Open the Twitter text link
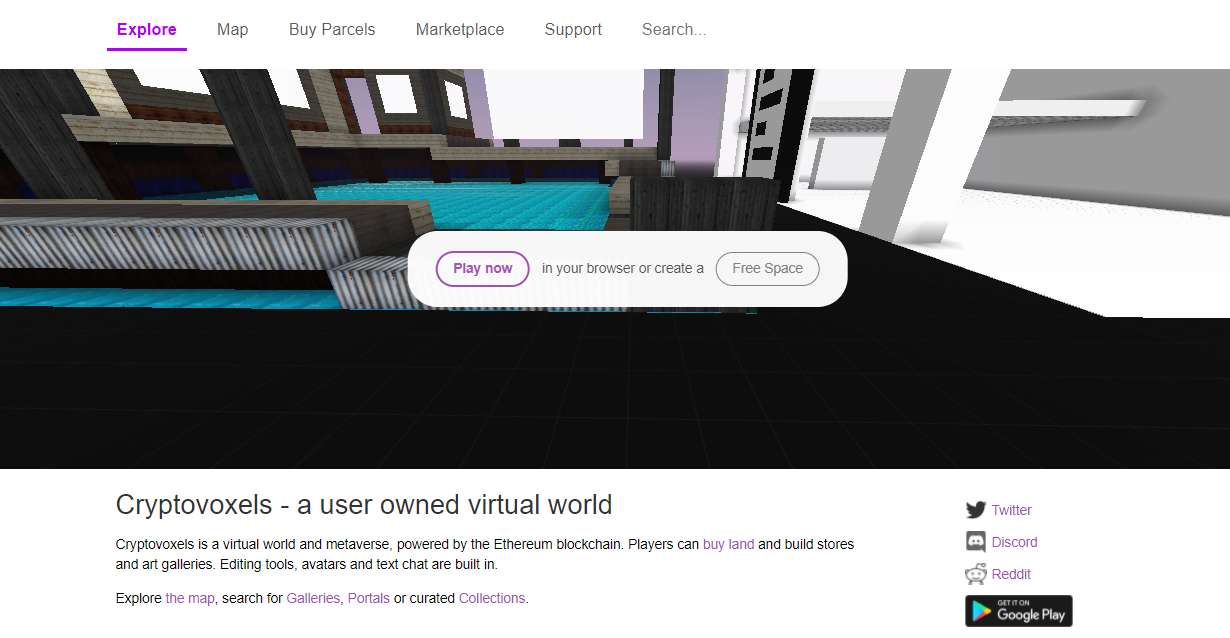 click(1011, 510)
